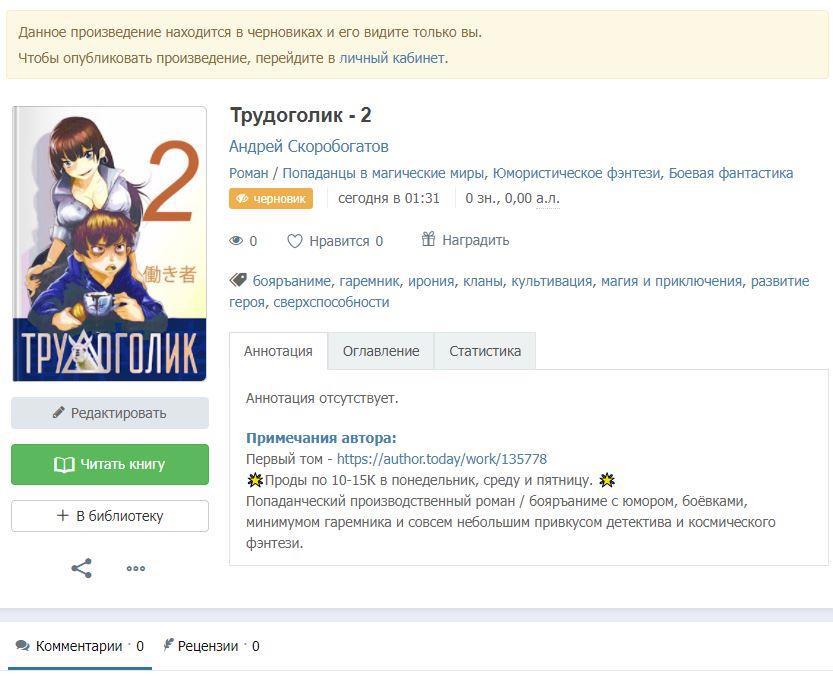Open author Андрей Скоробогатов's profile

pyautogui.click(x=309, y=147)
